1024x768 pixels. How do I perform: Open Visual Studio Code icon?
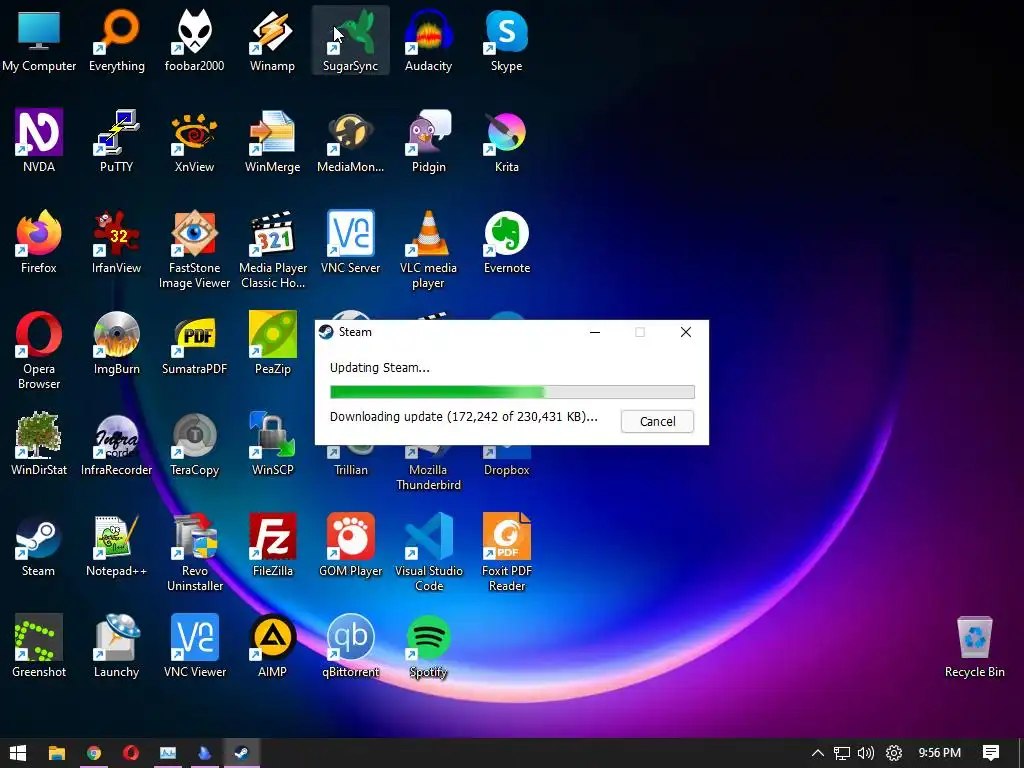pos(428,552)
